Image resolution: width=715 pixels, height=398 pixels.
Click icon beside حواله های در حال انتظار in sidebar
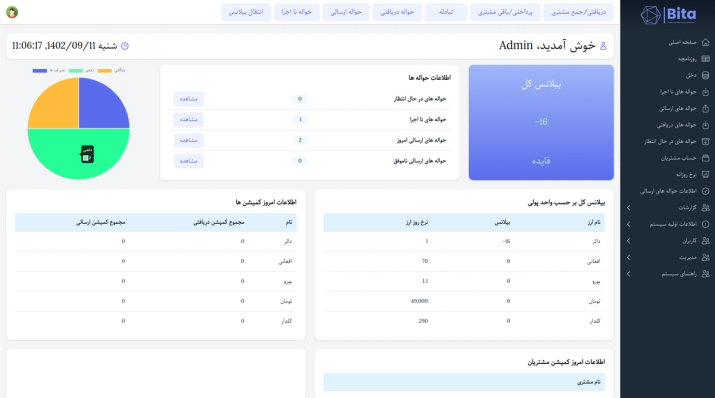705,141
